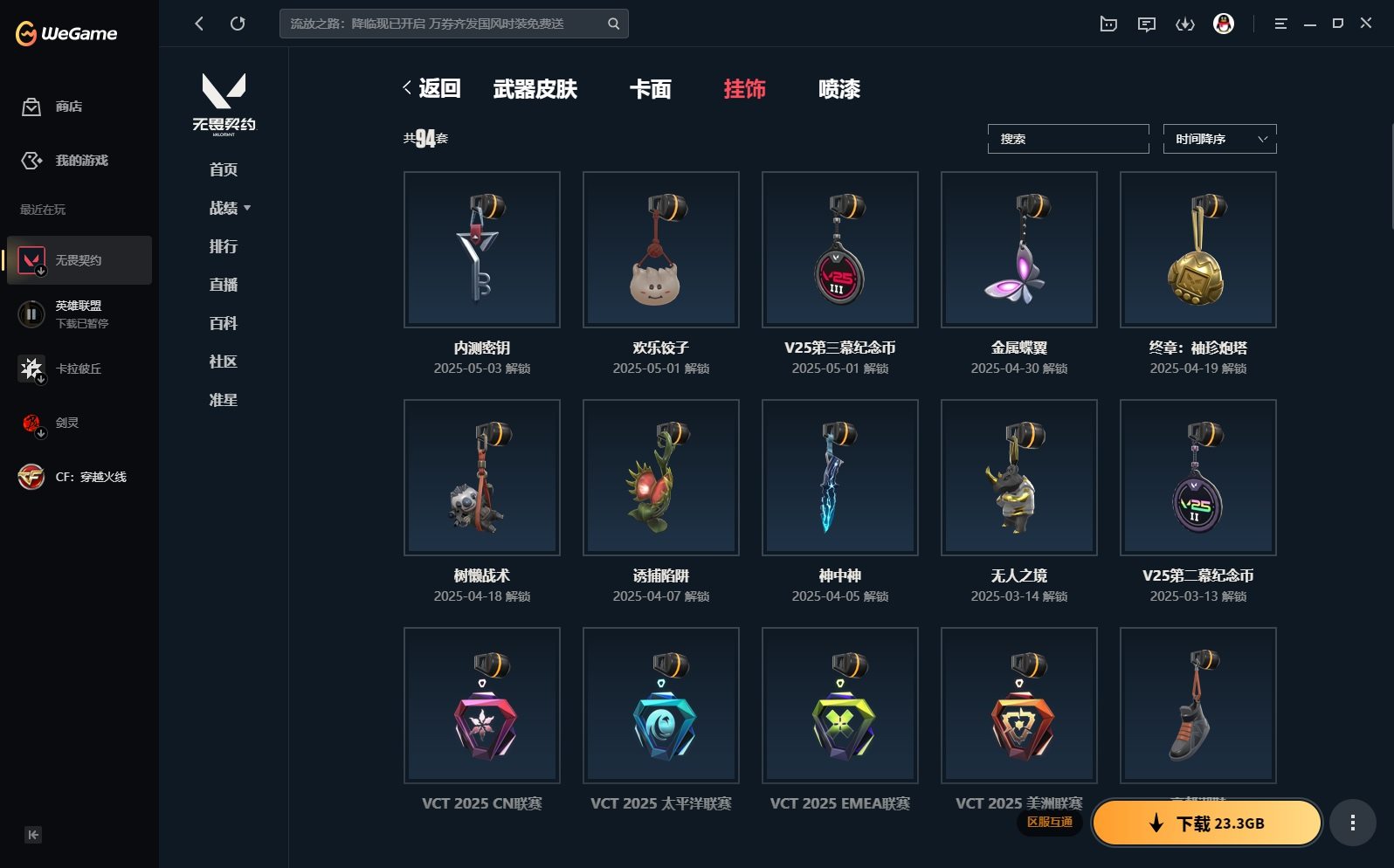Screen dimensions: 1394x868
Task: Go back using the top arrow icon
Action: (199, 24)
